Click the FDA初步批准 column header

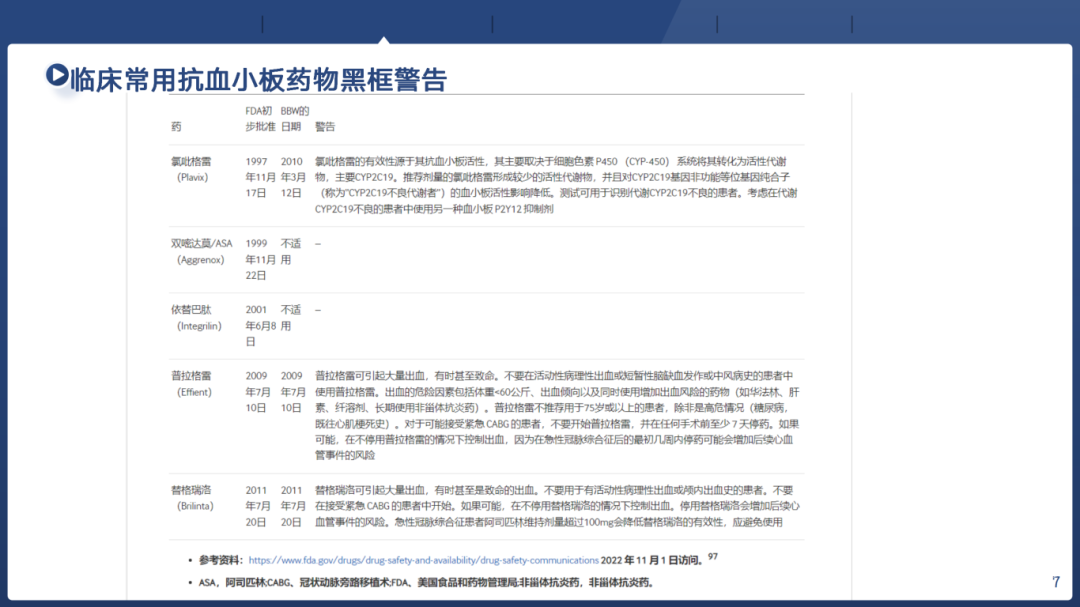tap(260, 119)
